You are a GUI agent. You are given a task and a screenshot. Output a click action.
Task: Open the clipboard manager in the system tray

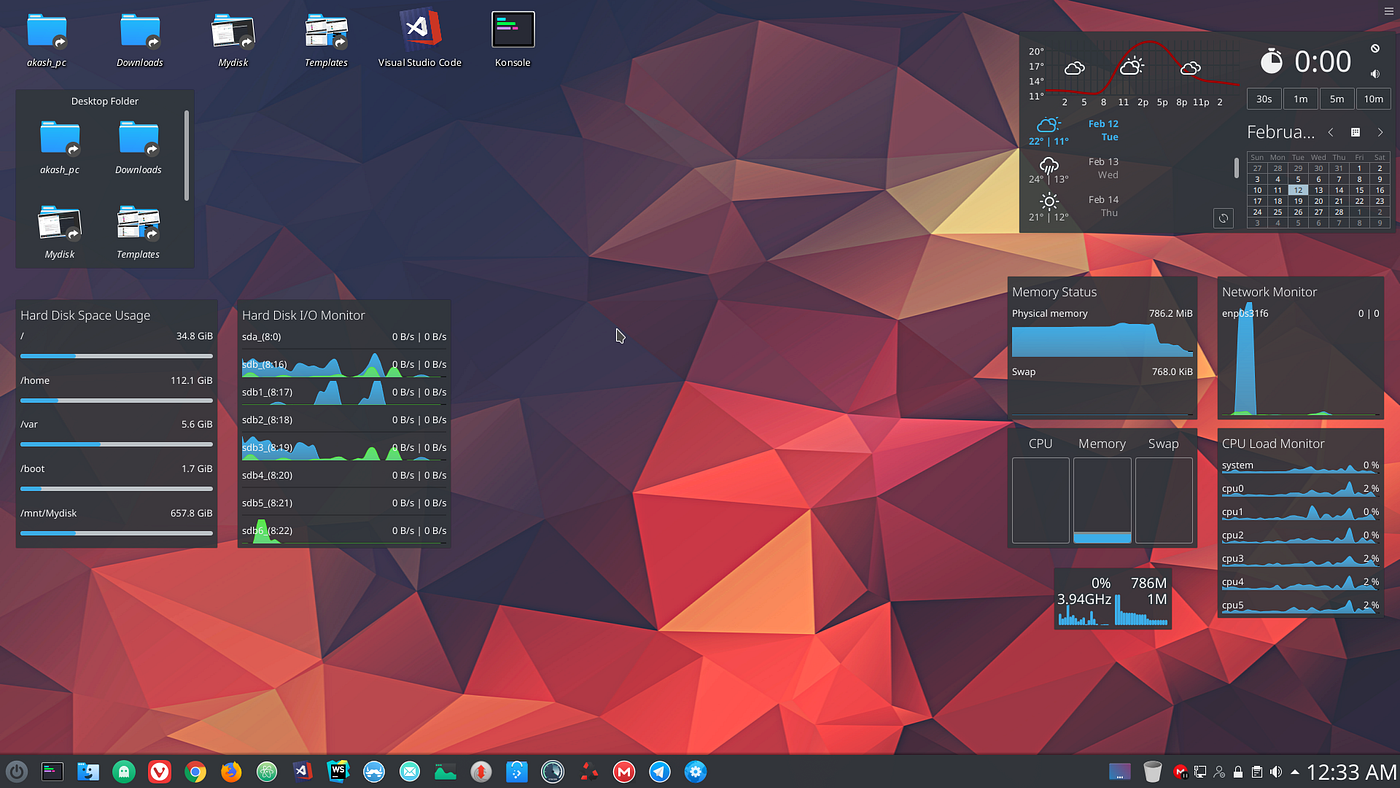(x=1258, y=771)
